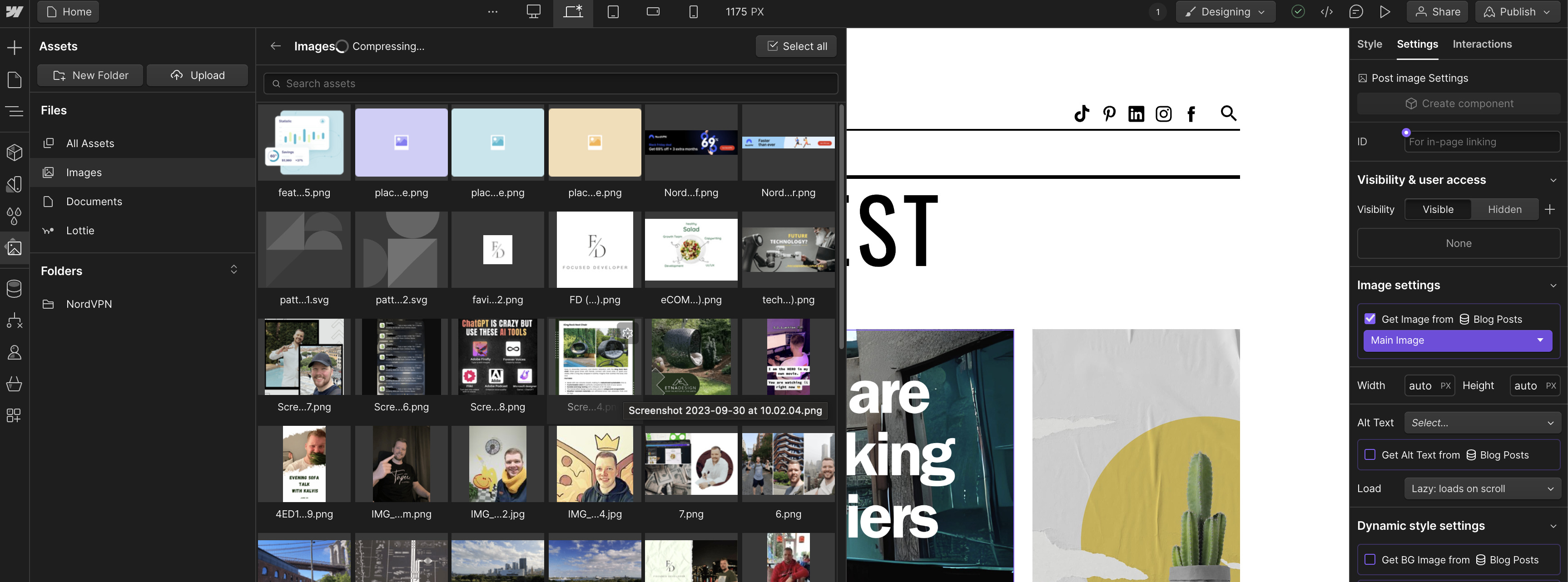The image size is (1568, 582).
Task: Click the Webflow logo menu
Action: [x=15, y=11]
